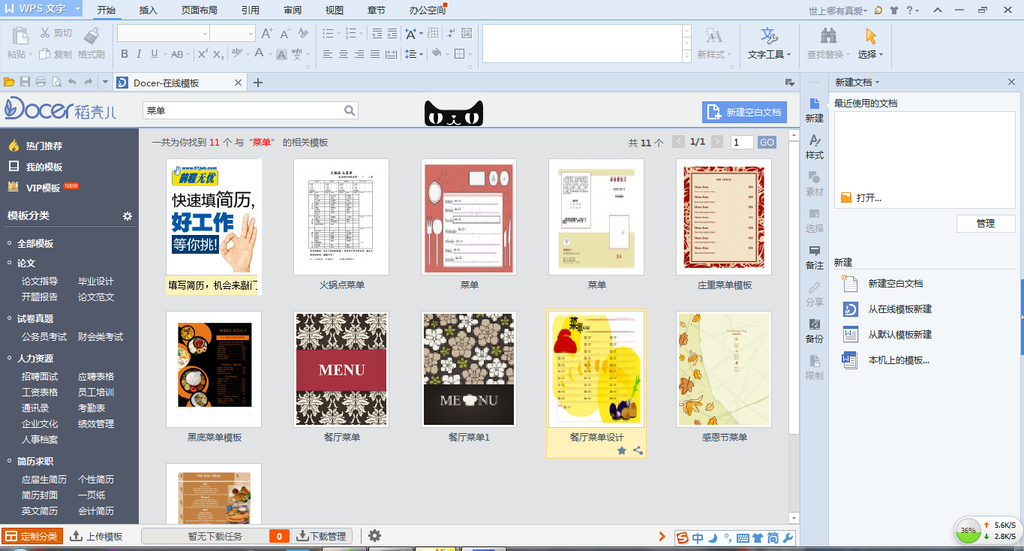Toggle Sogou 中 Chinese/English input mode
The image size is (1024, 551).
697,537
